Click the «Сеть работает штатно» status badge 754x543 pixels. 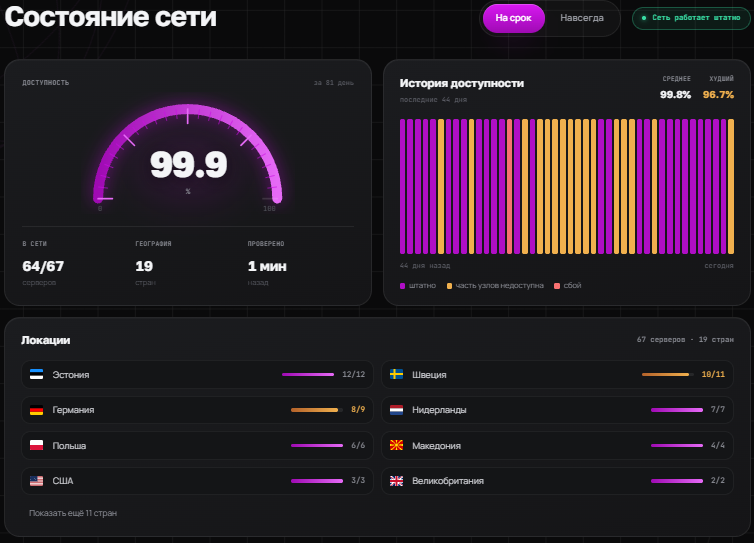[691, 18]
